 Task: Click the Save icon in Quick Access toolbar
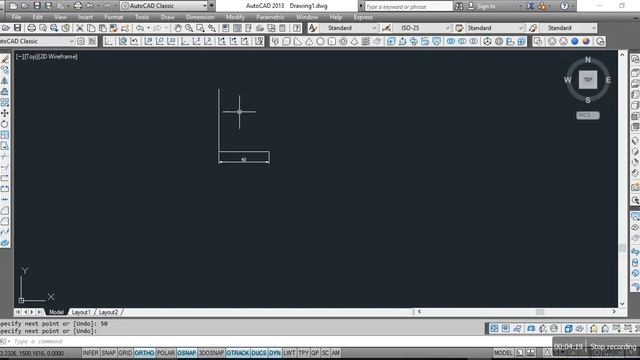tap(37, 6)
